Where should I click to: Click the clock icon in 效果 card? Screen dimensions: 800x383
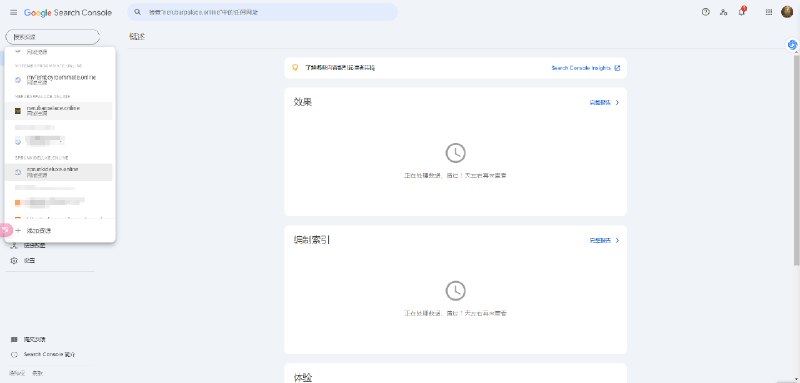click(456, 152)
